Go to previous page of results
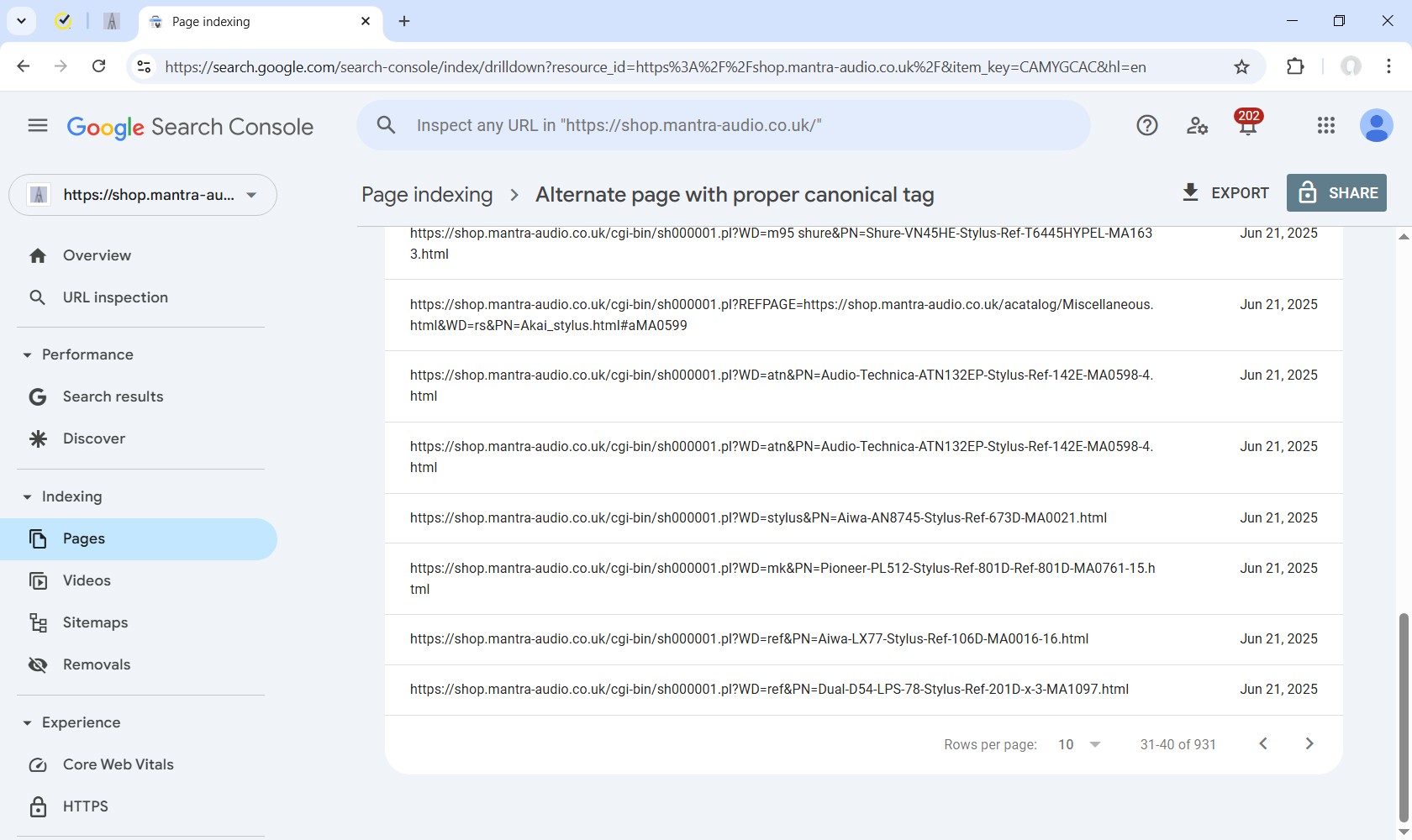This screenshot has width=1412, height=840. pyautogui.click(x=1262, y=744)
